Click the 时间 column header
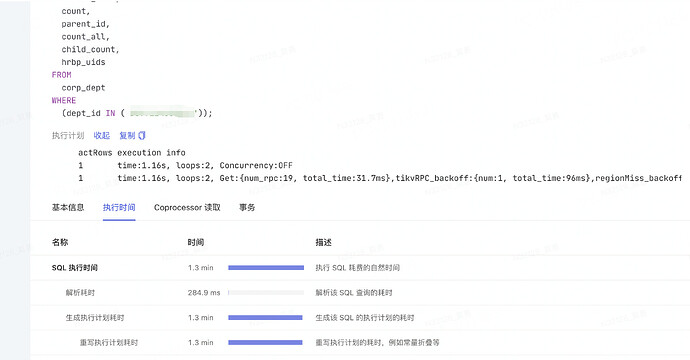Image resolution: width=690 pixels, height=360 pixels. point(196,242)
